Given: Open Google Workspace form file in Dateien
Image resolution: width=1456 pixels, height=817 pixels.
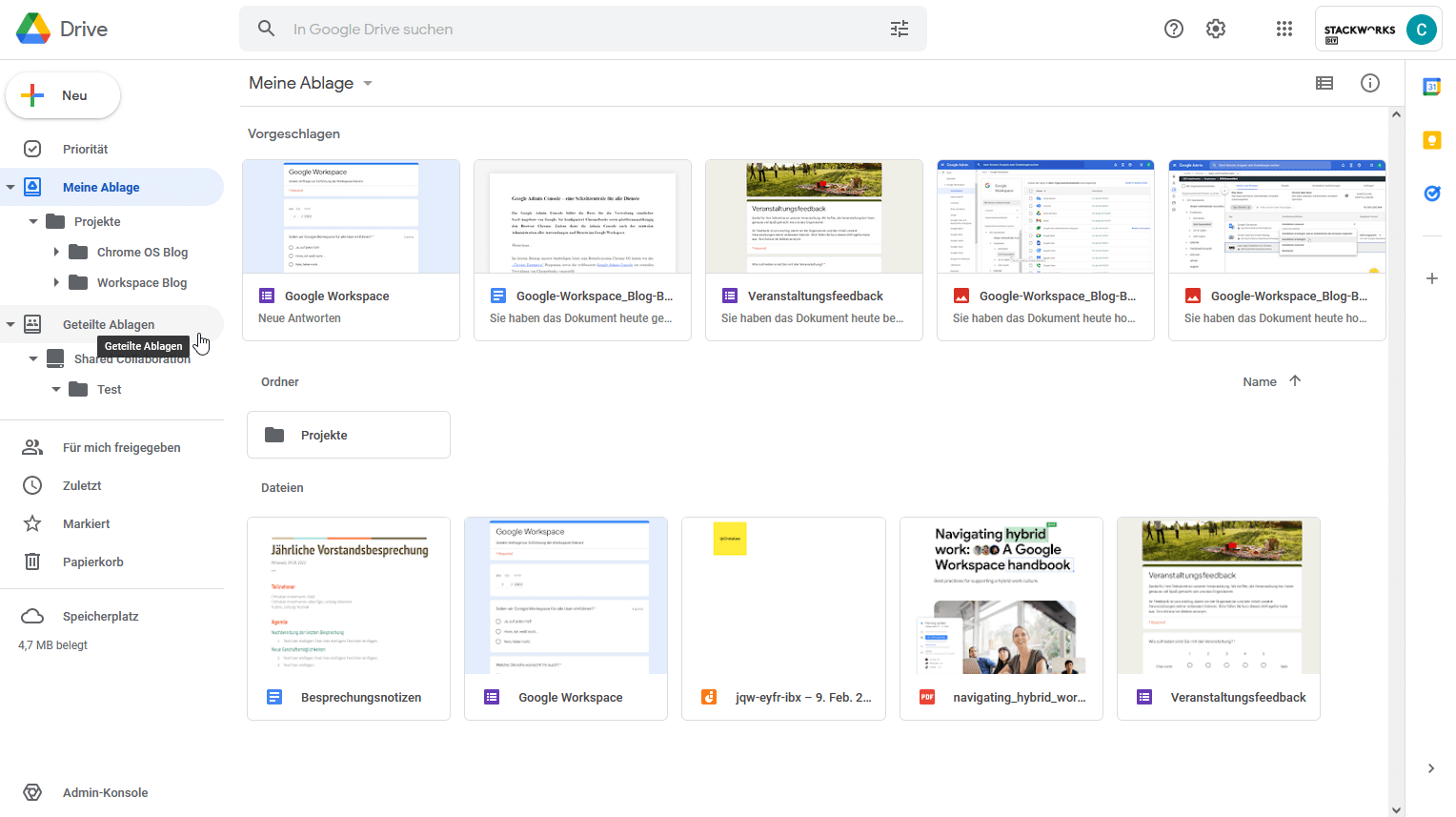Looking at the screenshot, I should coord(566,619).
